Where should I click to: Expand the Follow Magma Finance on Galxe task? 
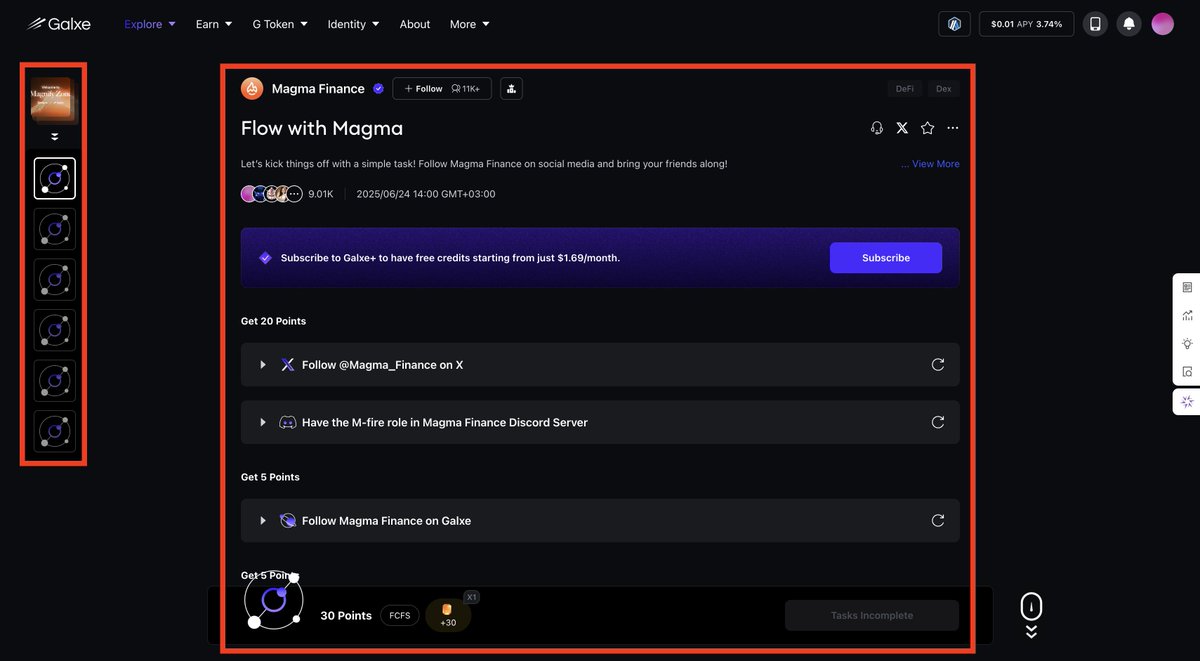(x=263, y=521)
